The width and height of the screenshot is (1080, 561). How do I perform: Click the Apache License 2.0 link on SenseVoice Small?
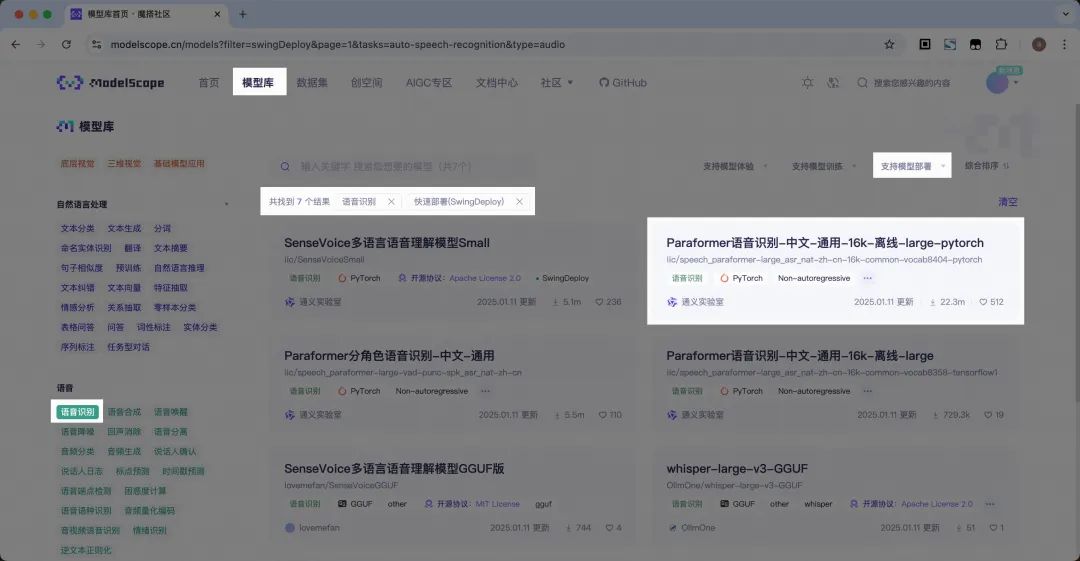pos(485,278)
